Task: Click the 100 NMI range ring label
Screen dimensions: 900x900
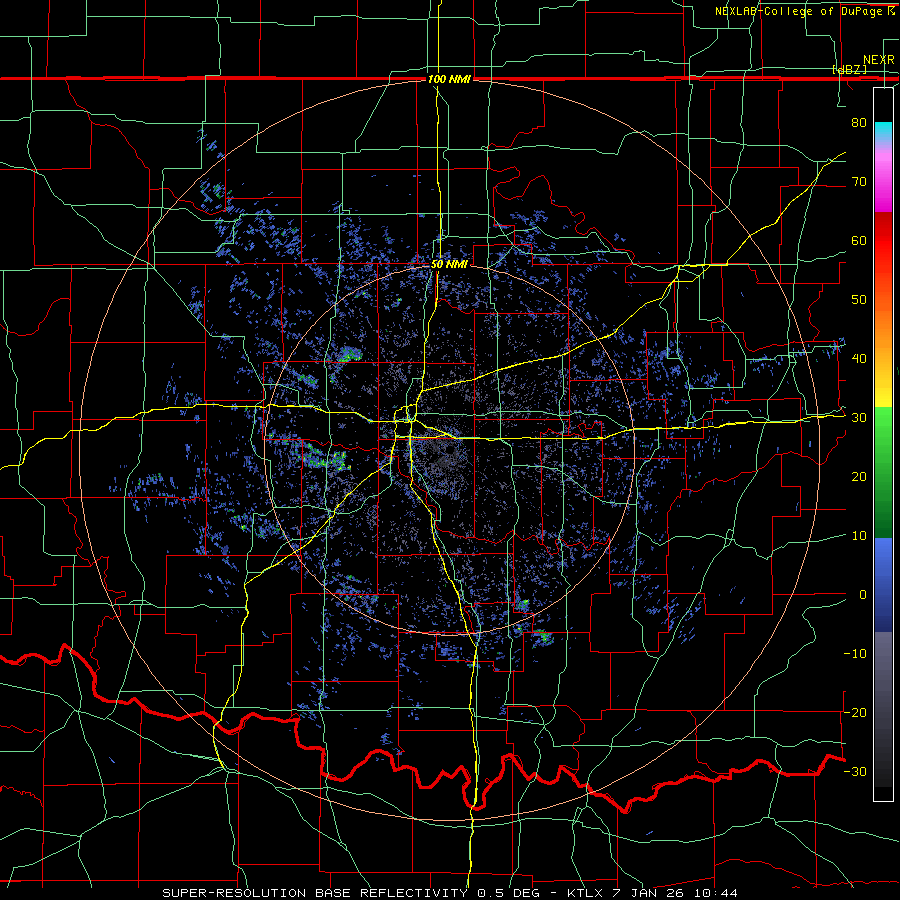Action: click(x=449, y=79)
